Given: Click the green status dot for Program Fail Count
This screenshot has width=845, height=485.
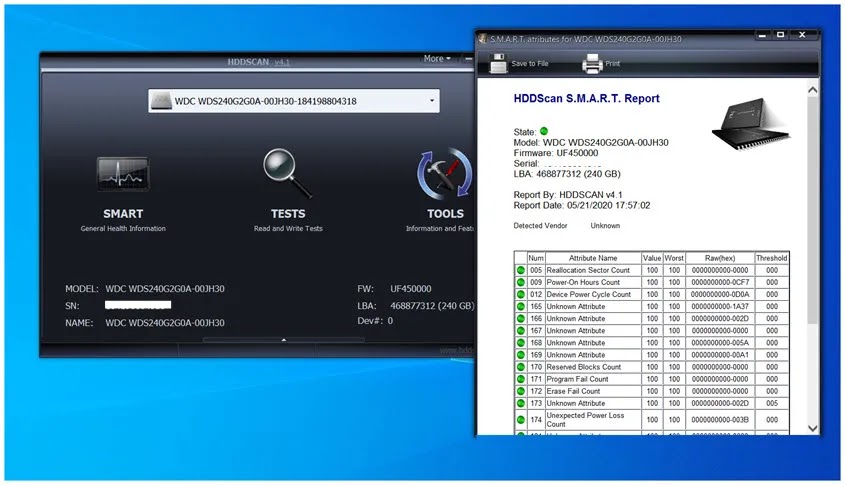Looking at the screenshot, I should point(521,379).
